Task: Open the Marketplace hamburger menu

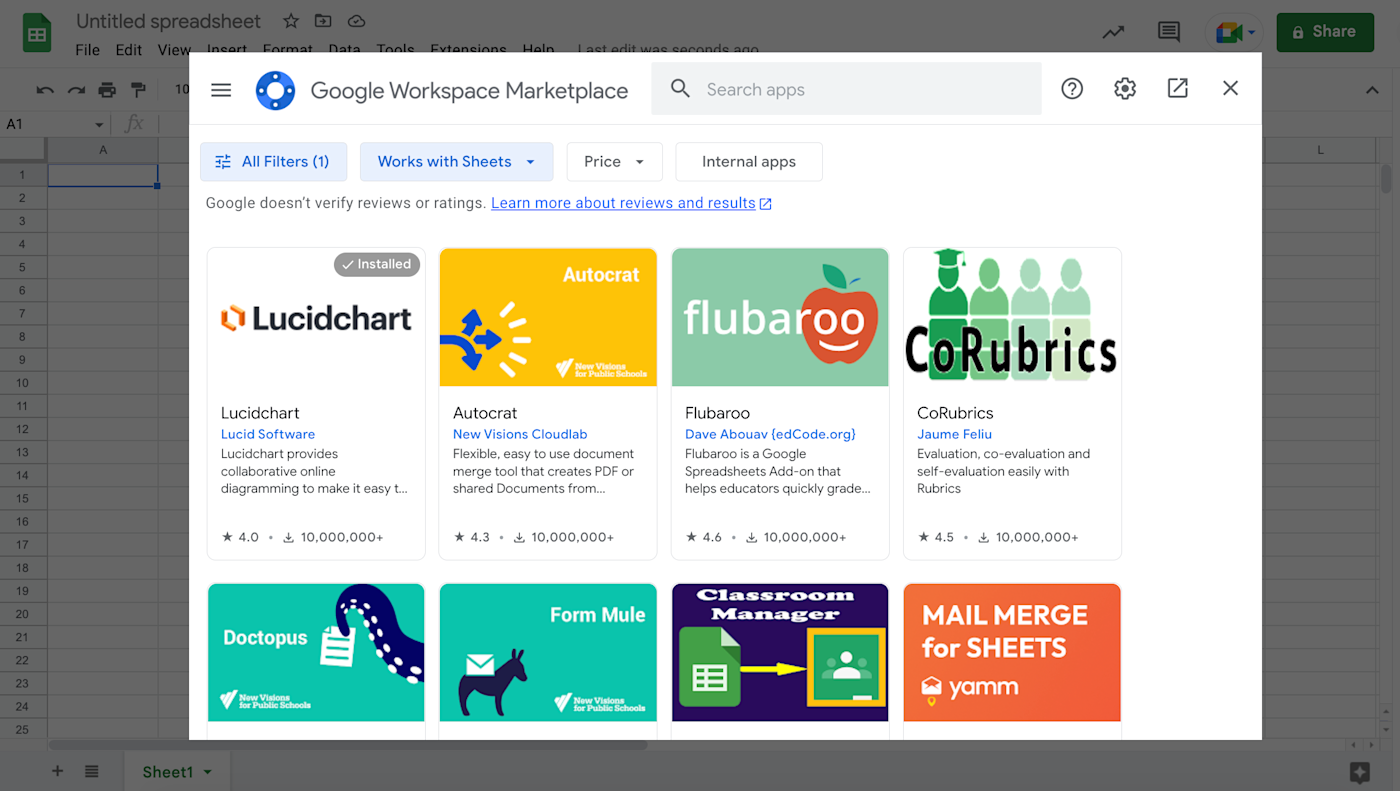Action: (221, 90)
